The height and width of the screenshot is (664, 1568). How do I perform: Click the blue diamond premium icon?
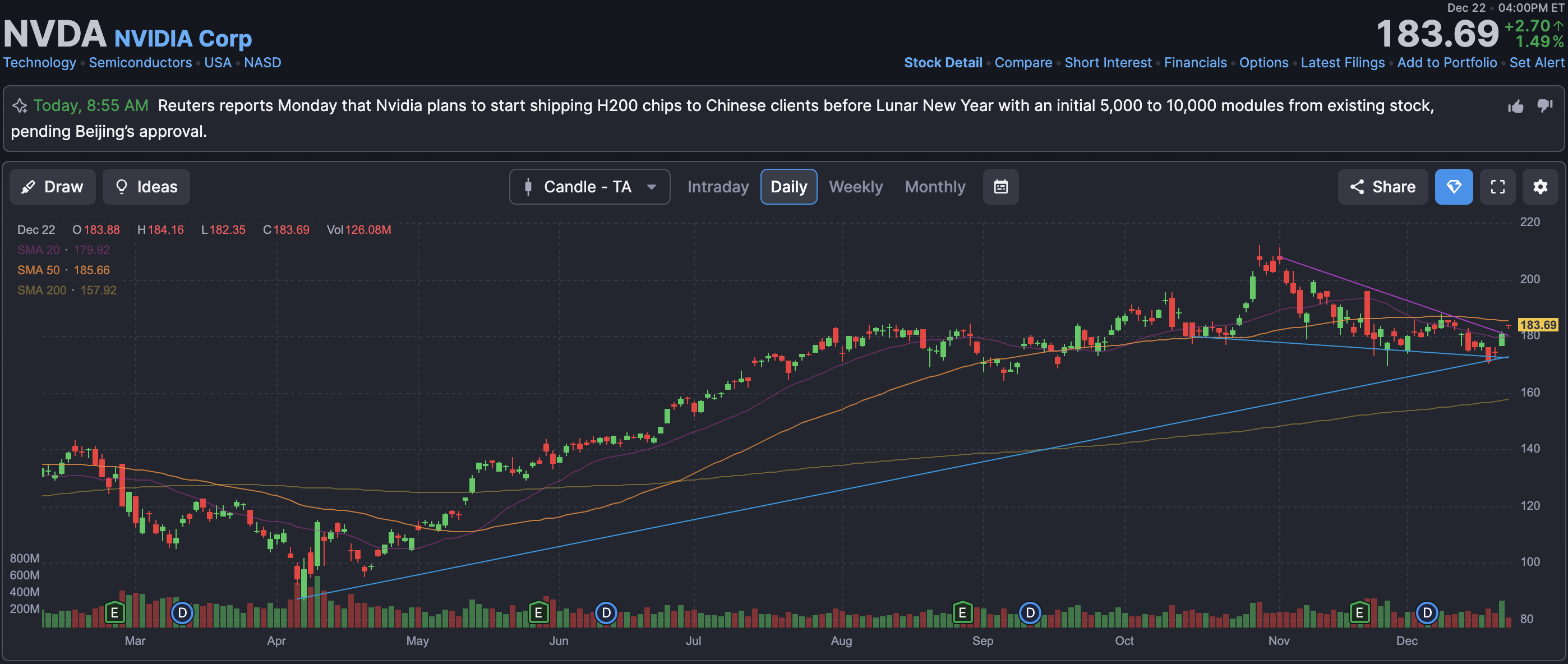coord(1454,187)
